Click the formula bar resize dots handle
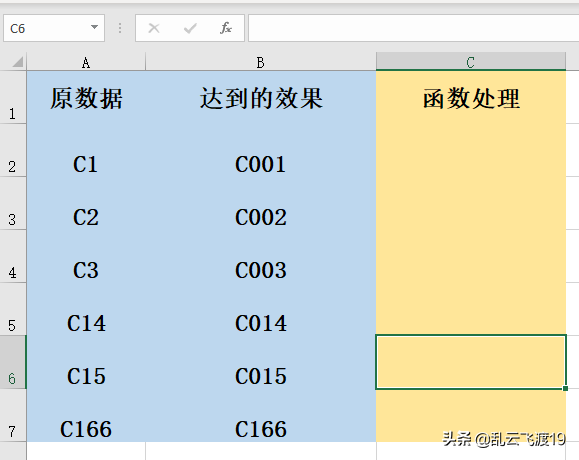The height and width of the screenshot is (460, 579). tap(120, 28)
